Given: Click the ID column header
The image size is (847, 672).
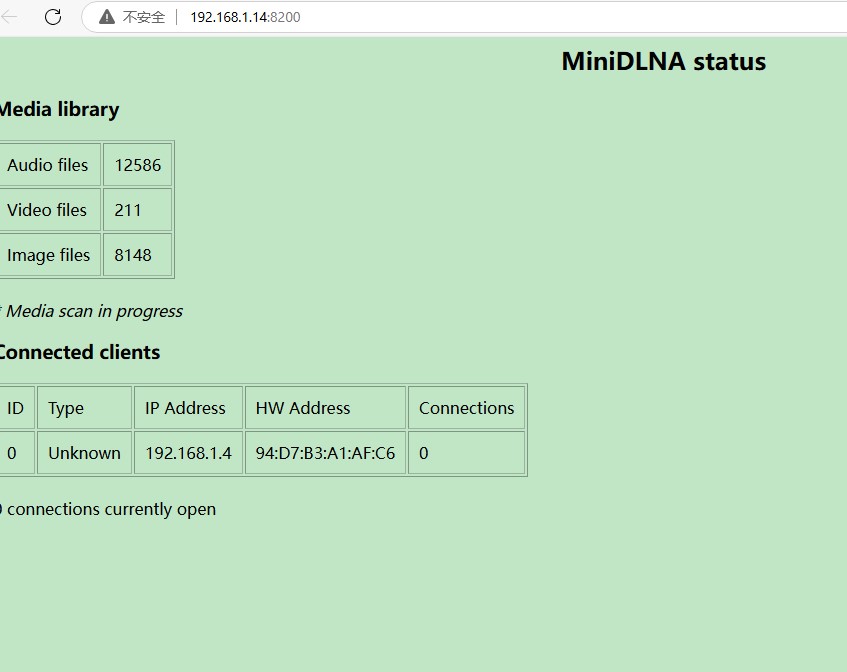Looking at the screenshot, I should tap(17, 408).
